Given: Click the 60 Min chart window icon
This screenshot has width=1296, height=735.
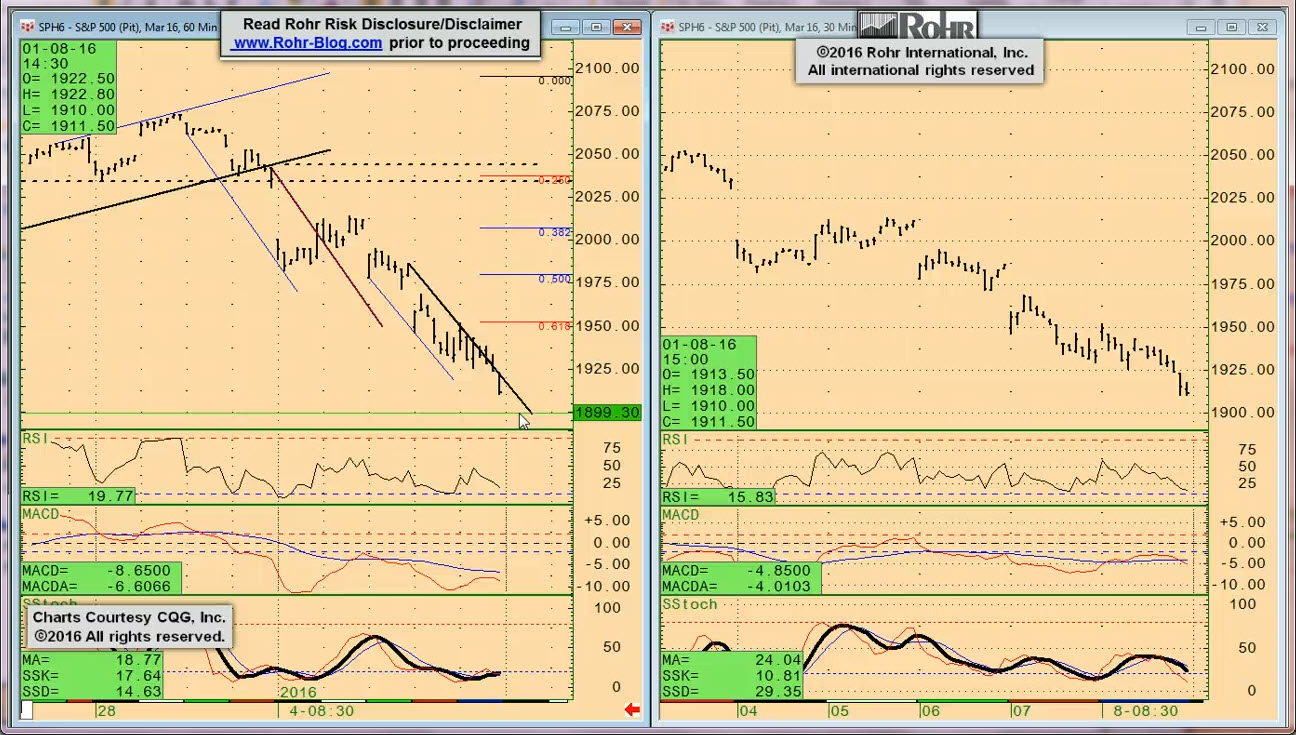Looking at the screenshot, I should point(28,26).
